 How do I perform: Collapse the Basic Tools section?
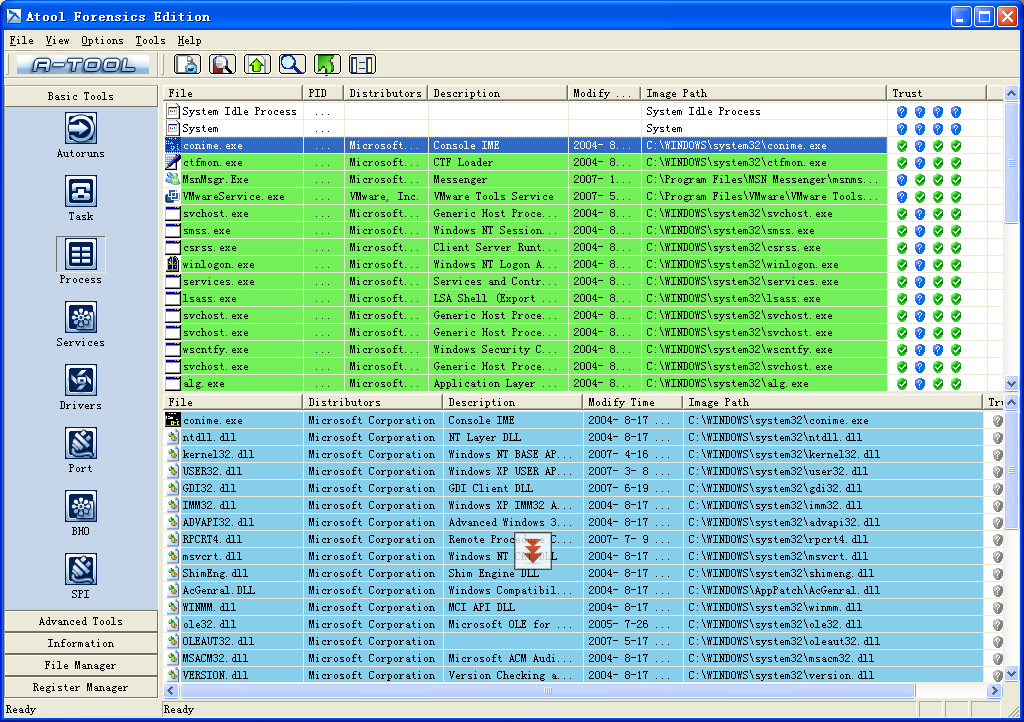click(81, 96)
